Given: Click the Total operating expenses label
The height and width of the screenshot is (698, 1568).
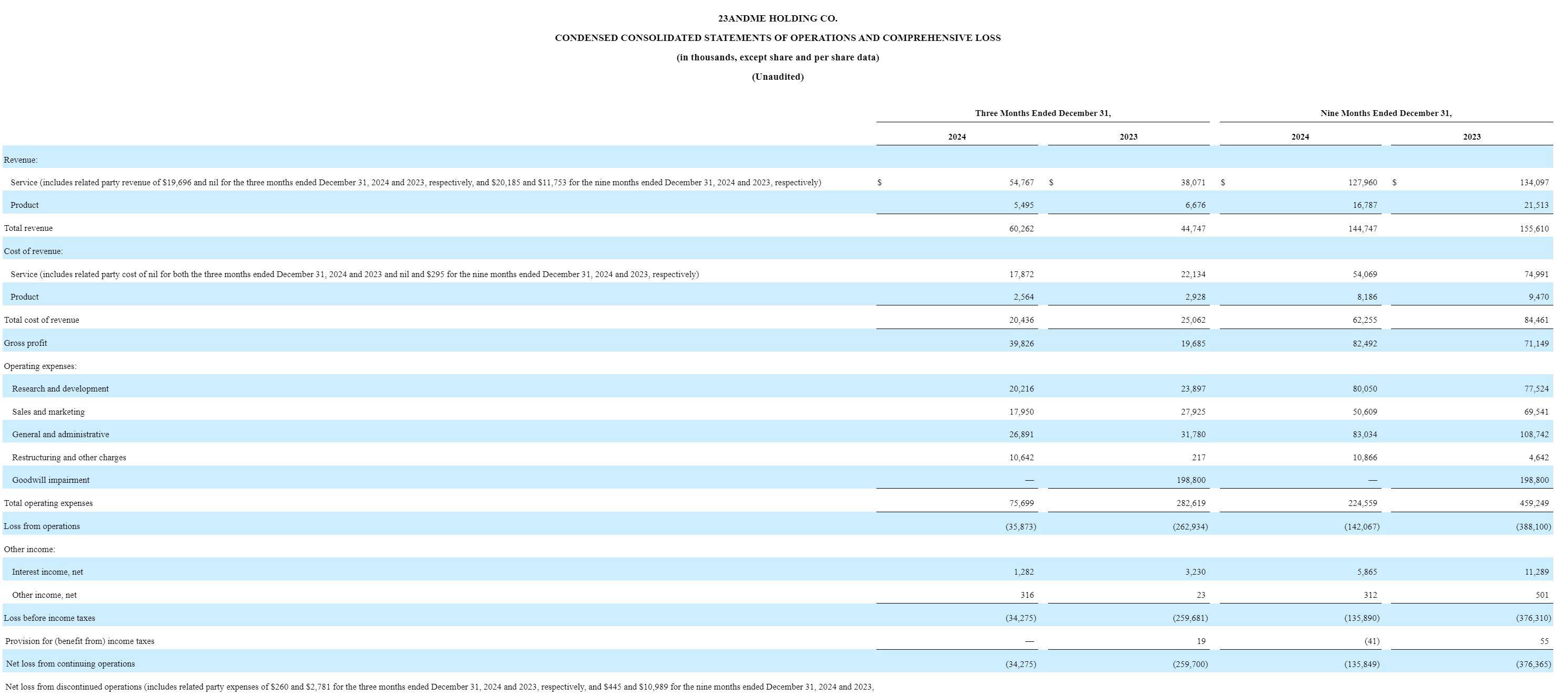Looking at the screenshot, I should [x=48, y=503].
